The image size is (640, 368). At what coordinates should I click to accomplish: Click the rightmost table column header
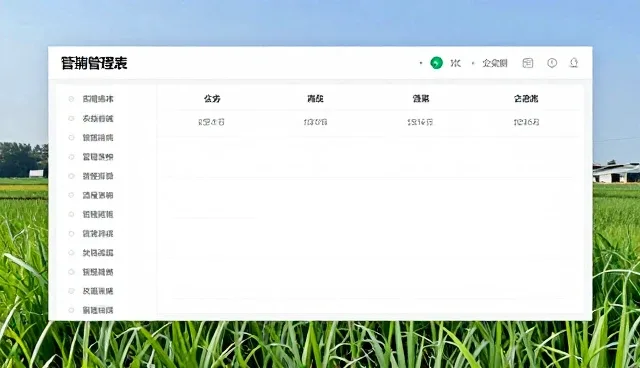pos(526,98)
